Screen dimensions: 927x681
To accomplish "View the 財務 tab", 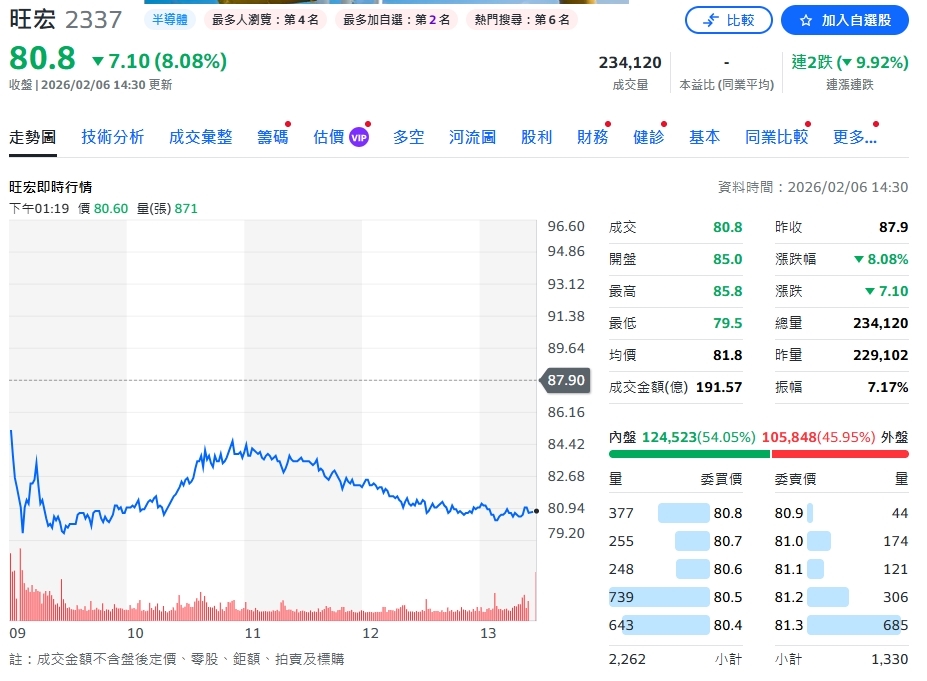I will (592, 137).
